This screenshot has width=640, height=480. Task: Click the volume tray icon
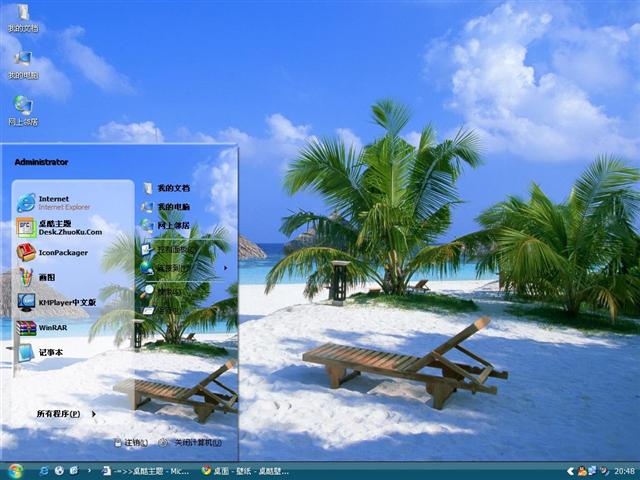tap(603, 471)
